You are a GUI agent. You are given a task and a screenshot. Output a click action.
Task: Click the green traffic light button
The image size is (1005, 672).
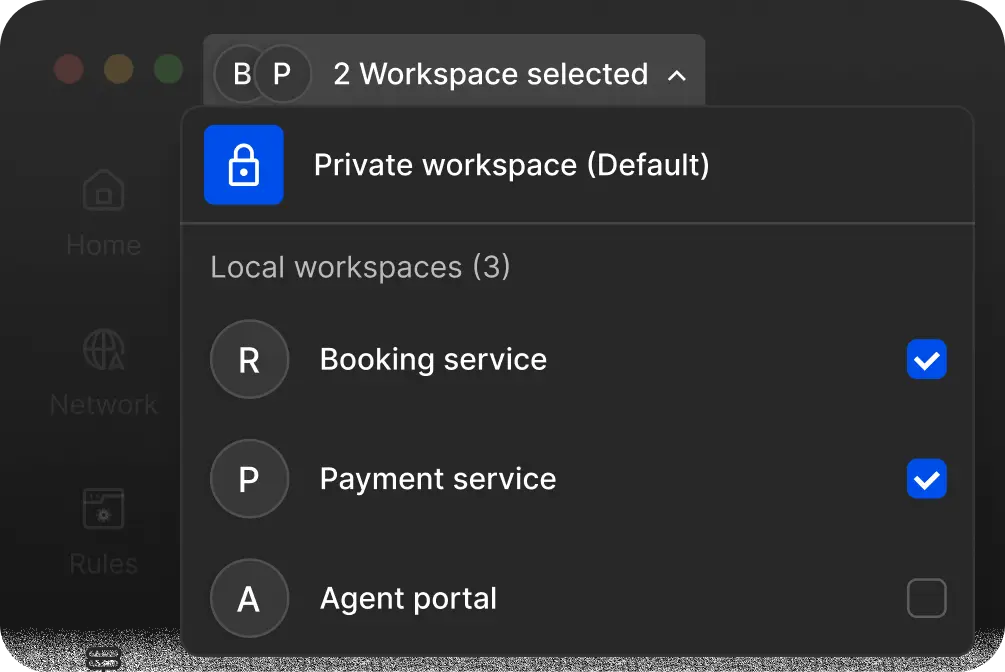(x=168, y=70)
